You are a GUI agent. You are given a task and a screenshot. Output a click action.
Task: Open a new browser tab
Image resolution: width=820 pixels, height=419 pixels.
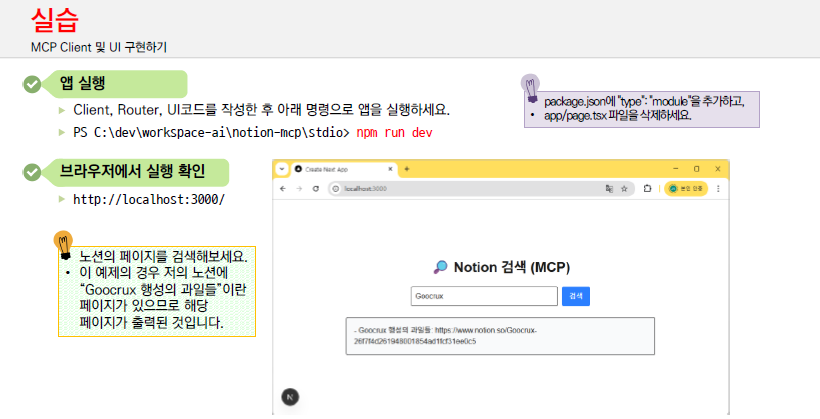[407, 169]
